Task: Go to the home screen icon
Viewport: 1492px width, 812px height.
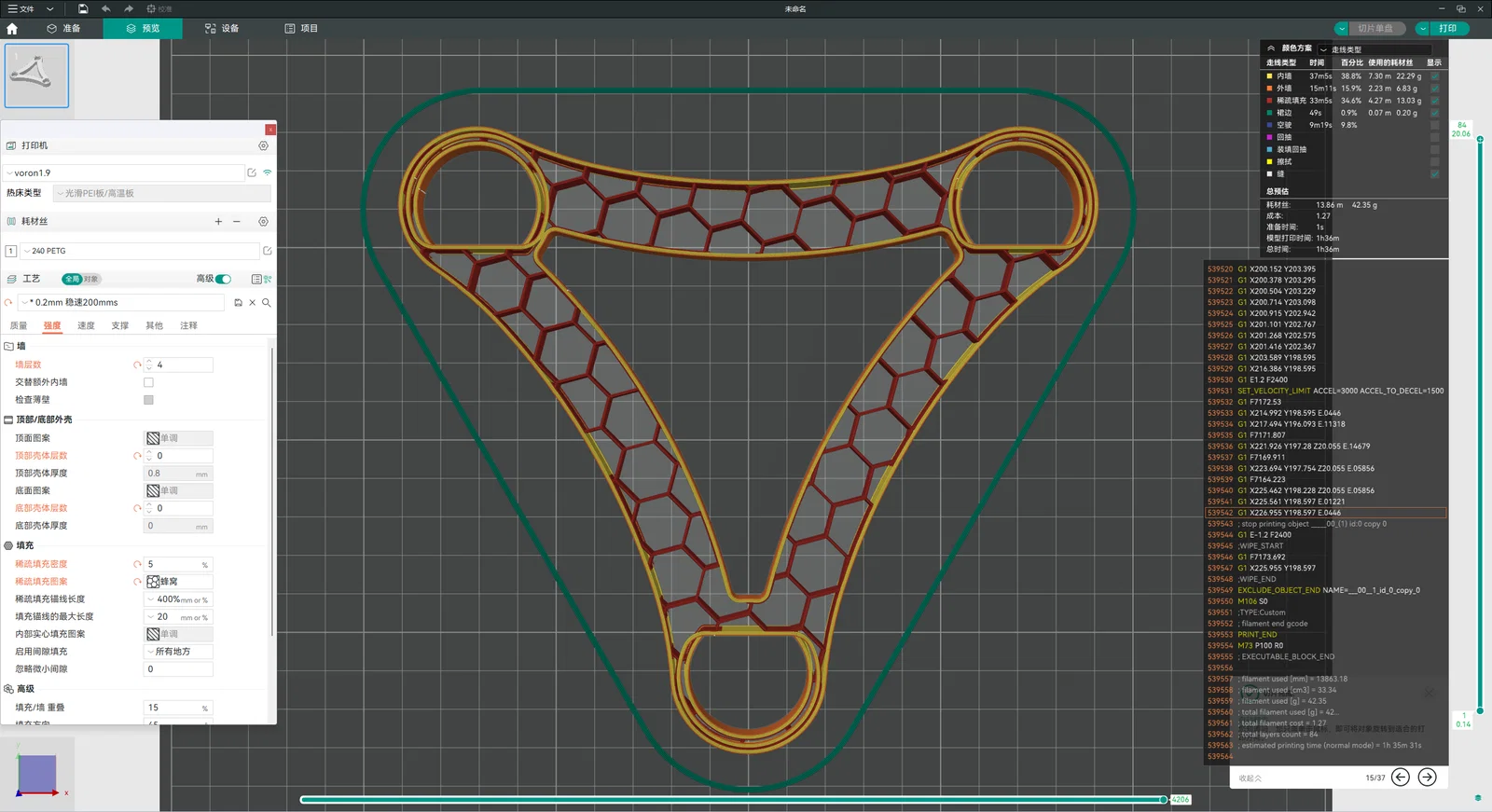Action: (12, 29)
